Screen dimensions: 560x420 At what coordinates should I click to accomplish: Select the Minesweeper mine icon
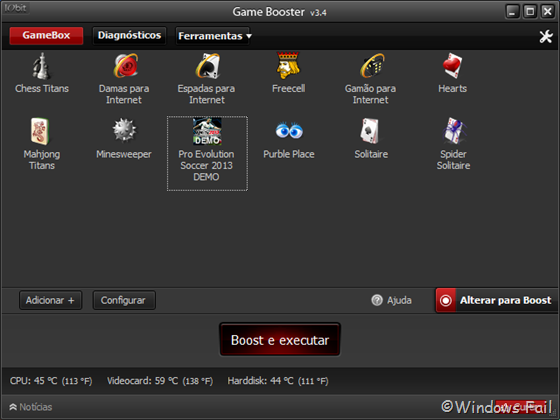[124, 131]
